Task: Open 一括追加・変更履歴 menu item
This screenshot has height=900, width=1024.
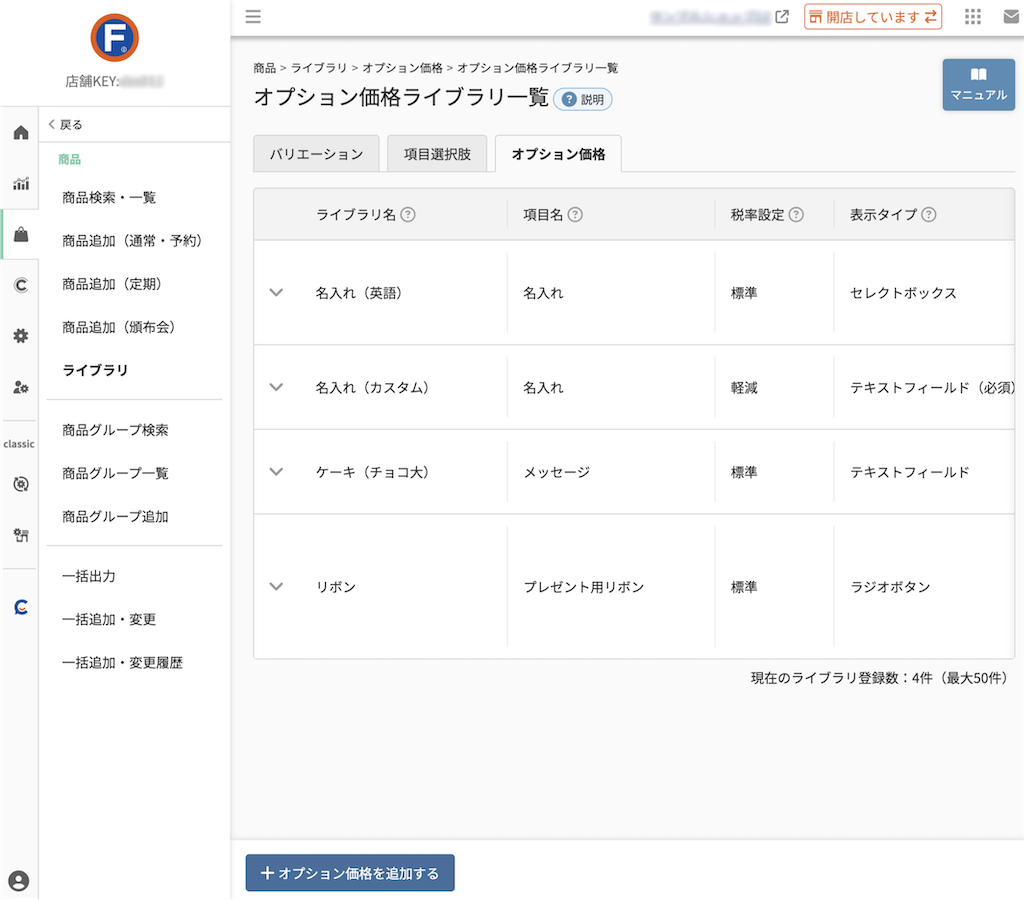Action: coord(122,663)
